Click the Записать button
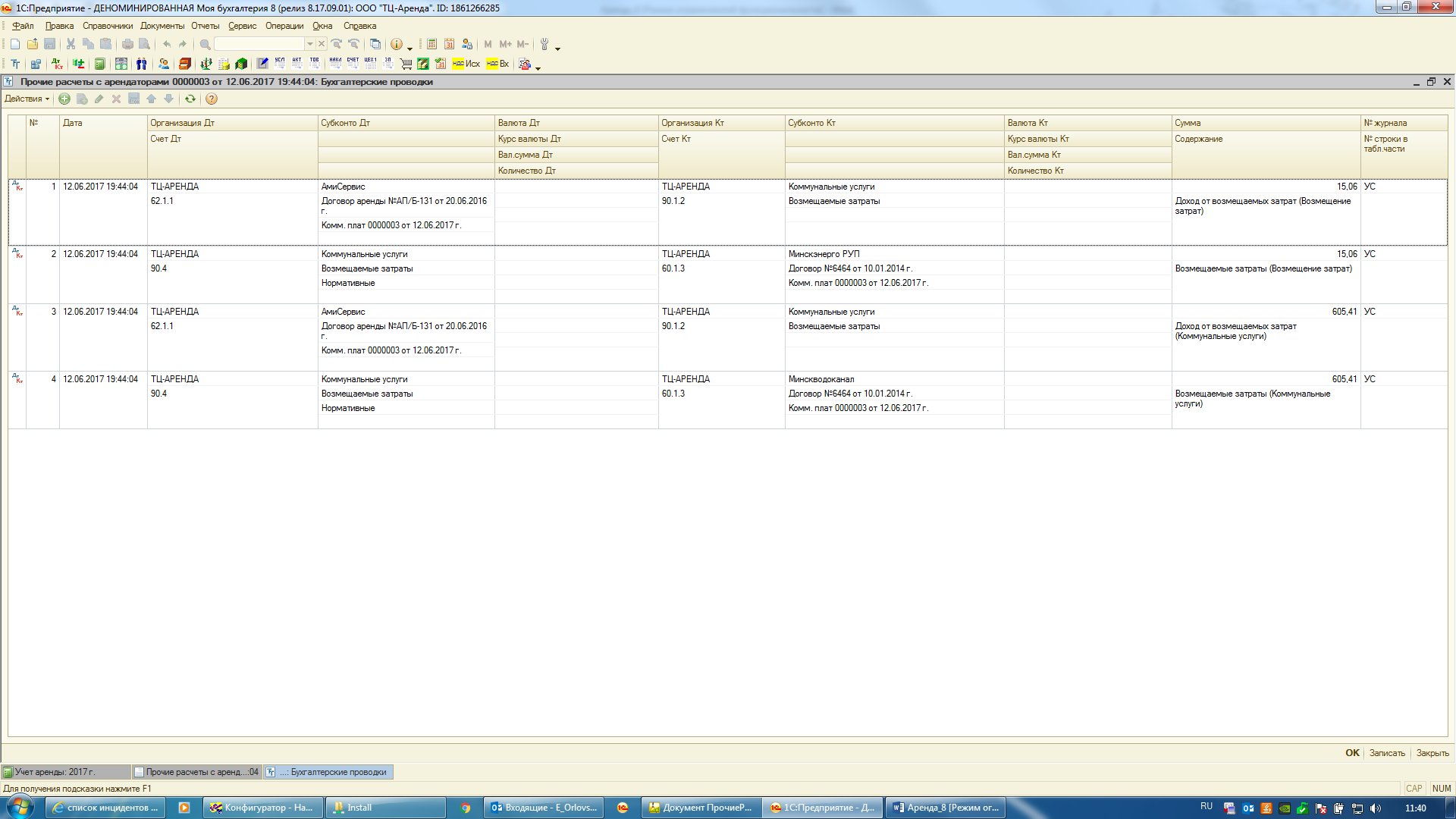 click(x=1387, y=753)
